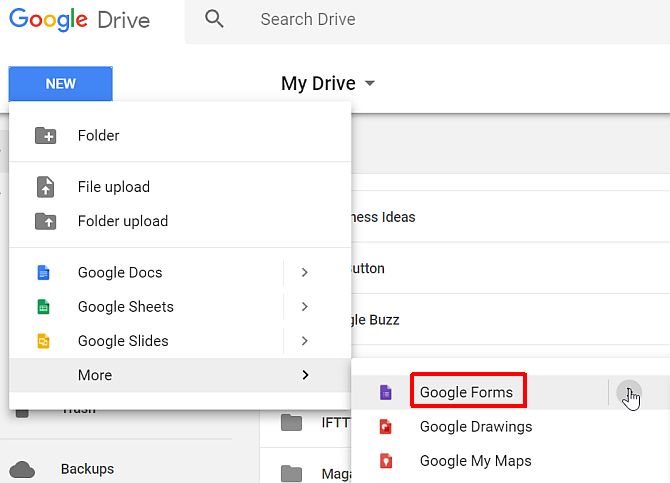The width and height of the screenshot is (670, 483).
Task: Create a new Google Docs document
Action: (x=120, y=272)
